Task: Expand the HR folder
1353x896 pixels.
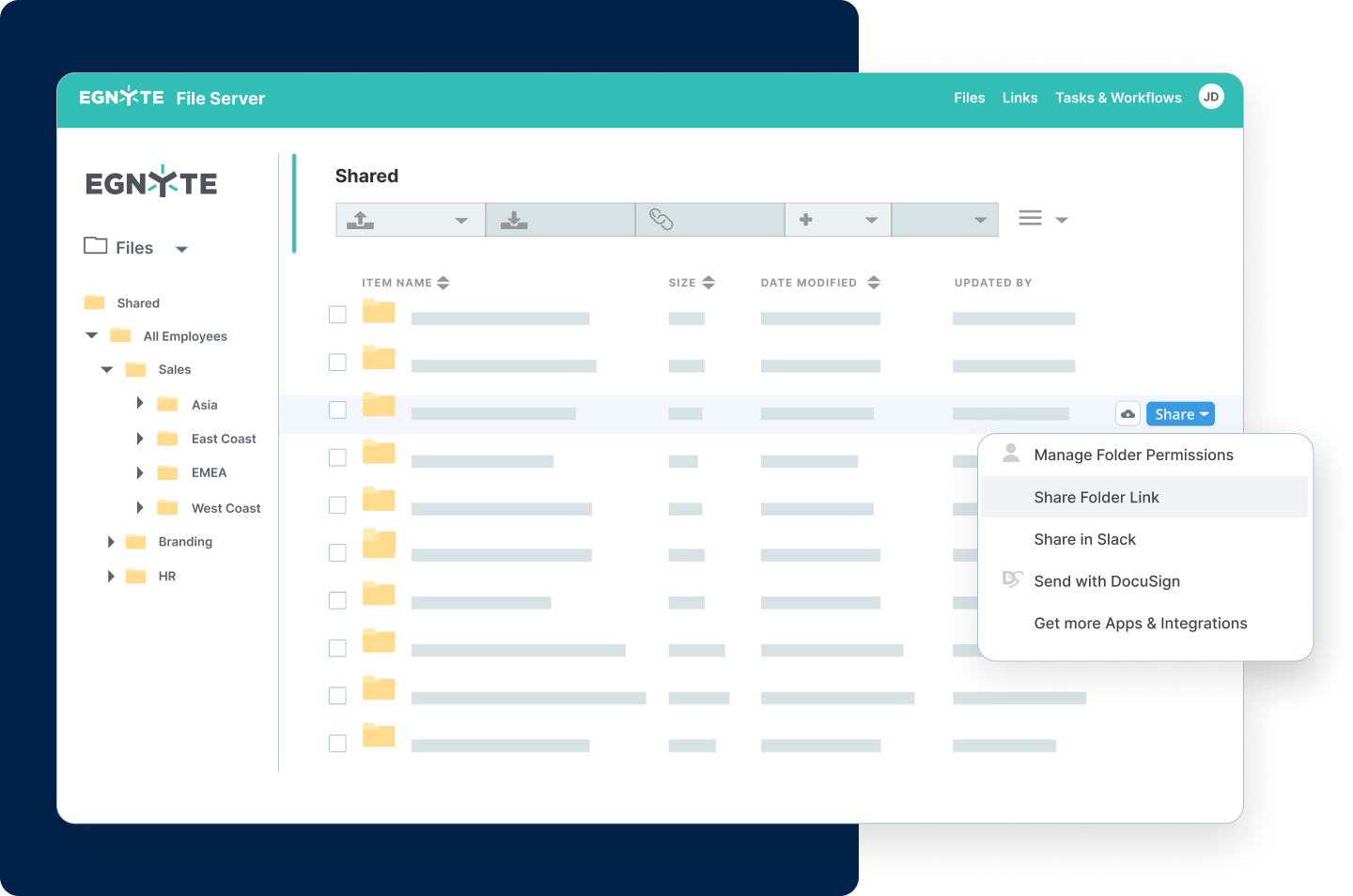Action: (111, 576)
